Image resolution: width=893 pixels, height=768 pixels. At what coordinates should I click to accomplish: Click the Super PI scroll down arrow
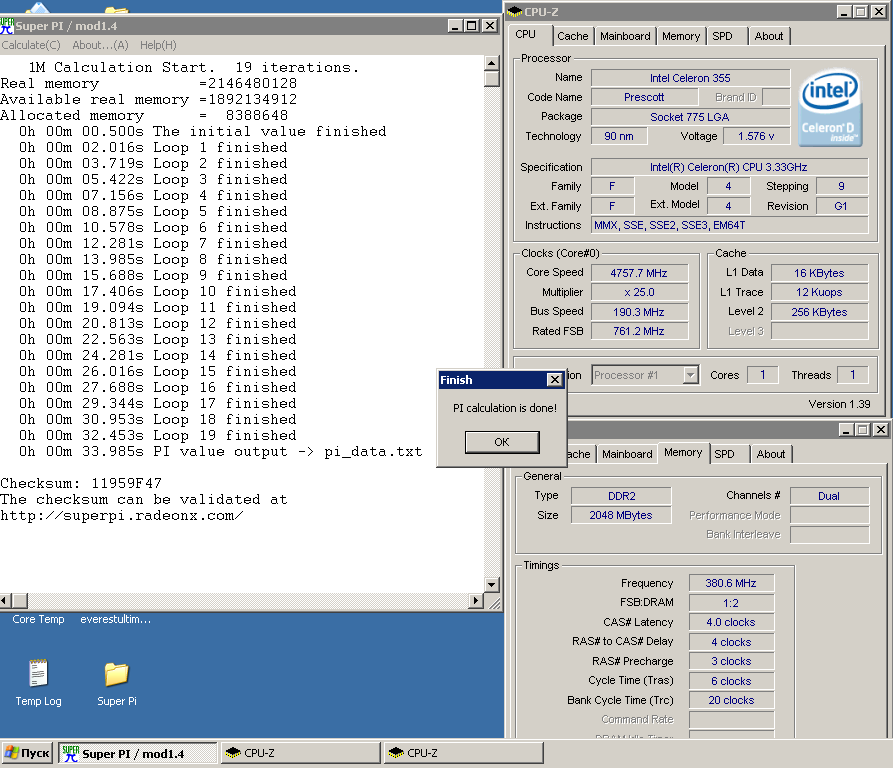(491, 585)
